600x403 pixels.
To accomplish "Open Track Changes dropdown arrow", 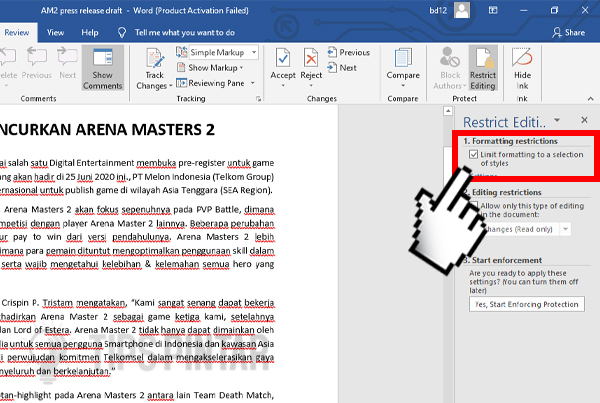I will (171, 86).
